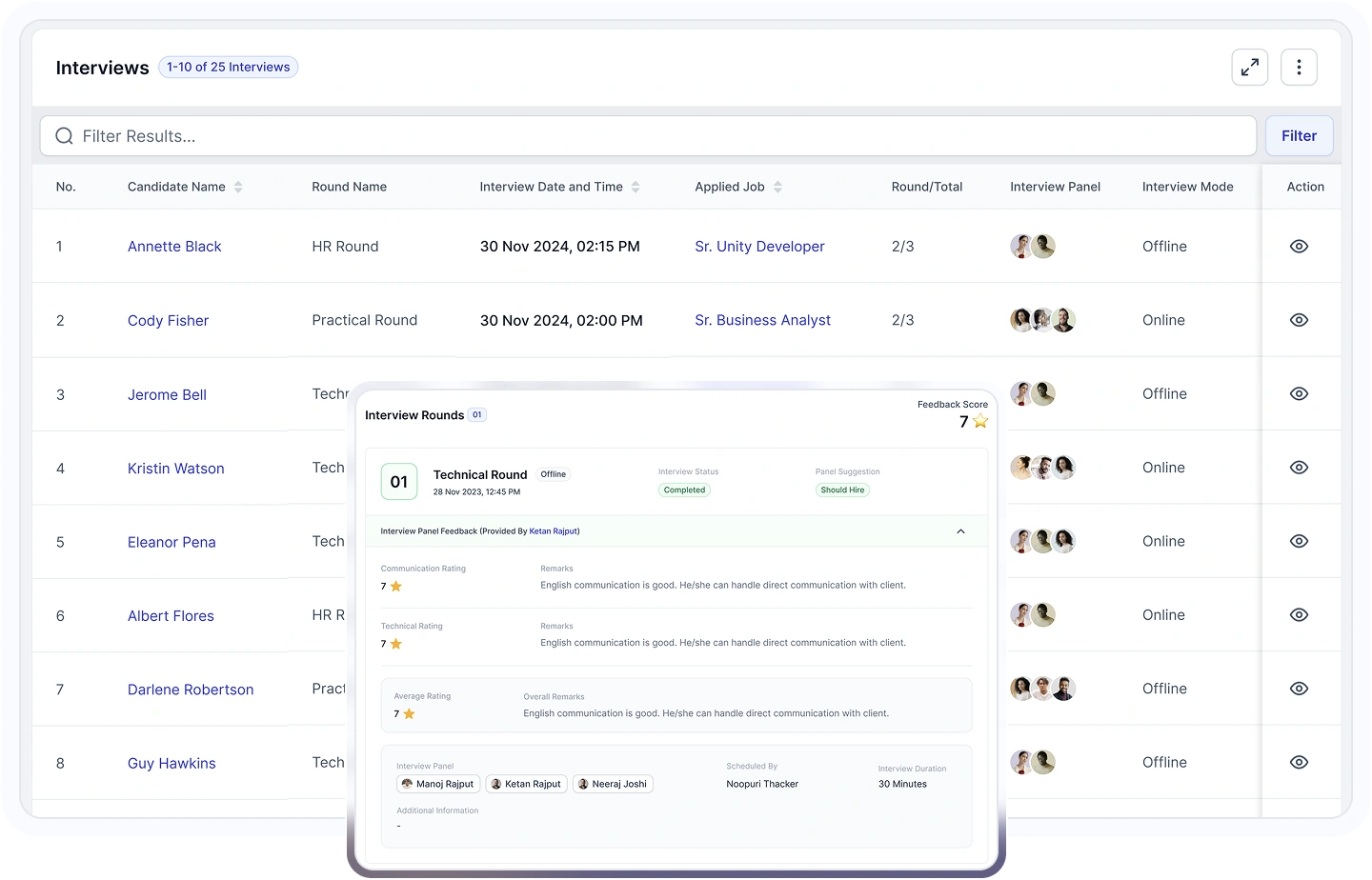Toggle Albert Flores' view details eye icon
The width and height of the screenshot is (1372, 880).
1299,614
